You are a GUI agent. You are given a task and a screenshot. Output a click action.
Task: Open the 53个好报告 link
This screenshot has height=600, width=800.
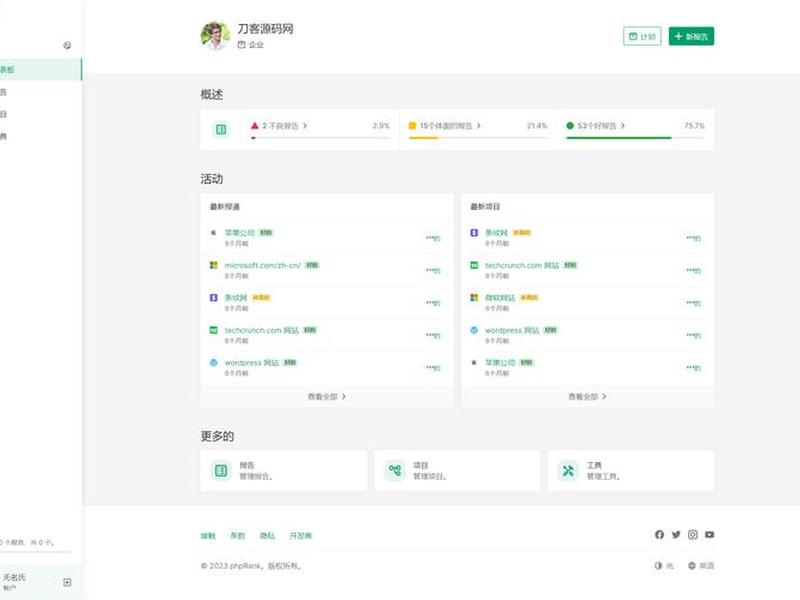coord(596,126)
